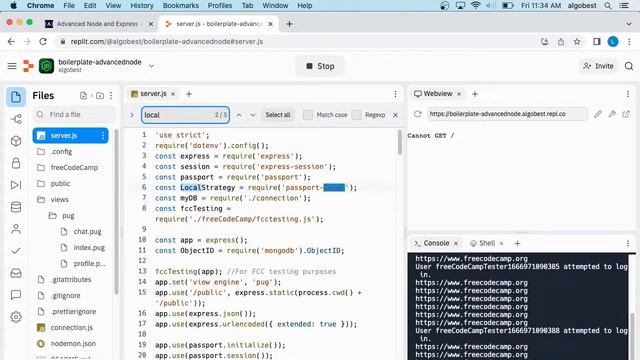Click the editor vertical scrollbar
This screenshot has height=360, width=640.
point(400,142)
